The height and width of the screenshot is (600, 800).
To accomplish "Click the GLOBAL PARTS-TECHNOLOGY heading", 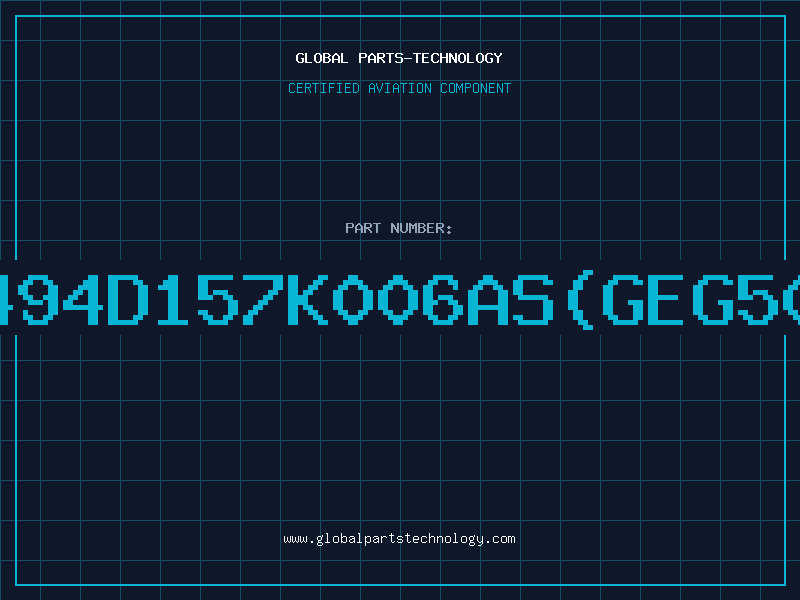I will [399, 58].
